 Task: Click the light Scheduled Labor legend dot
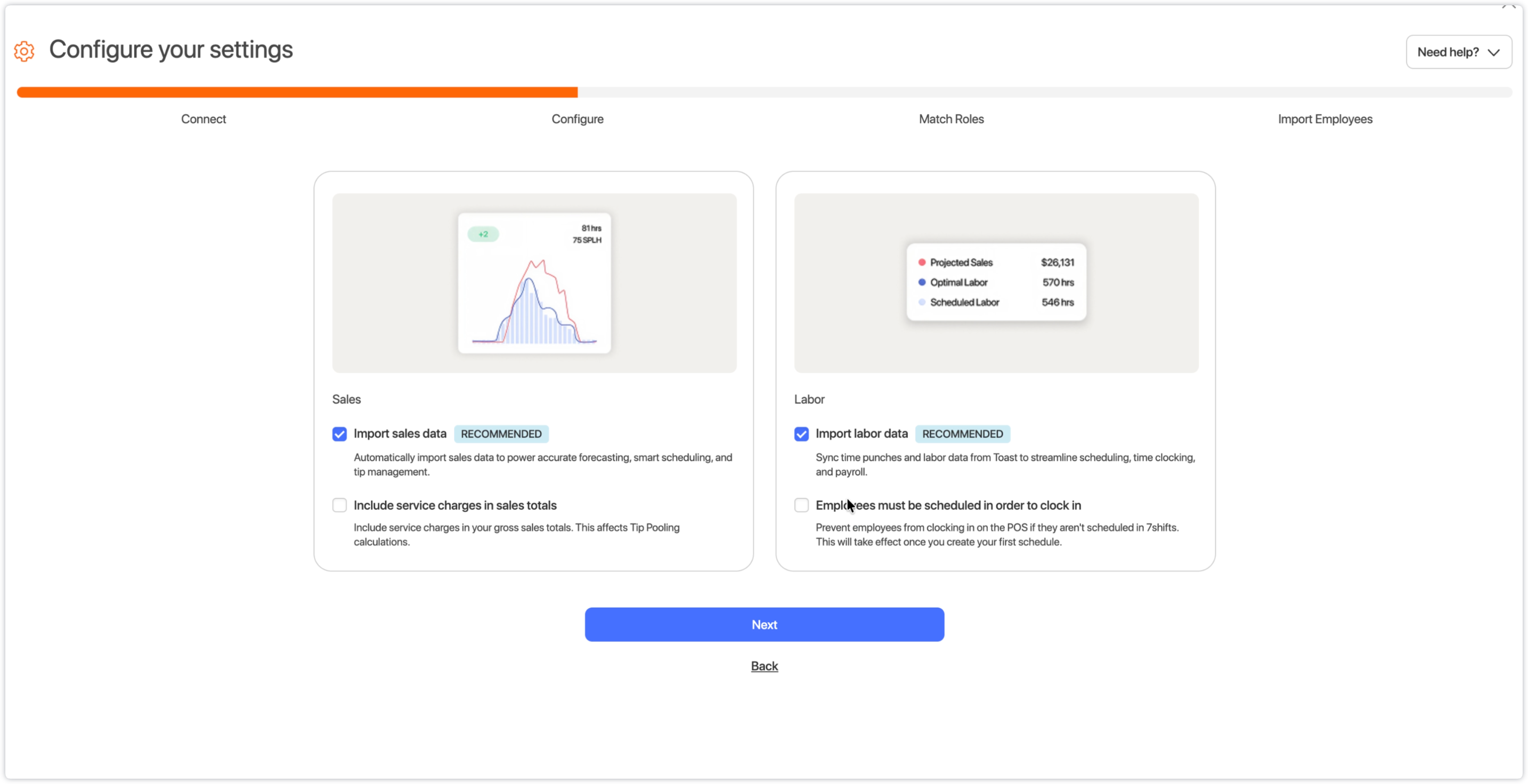[922, 302]
